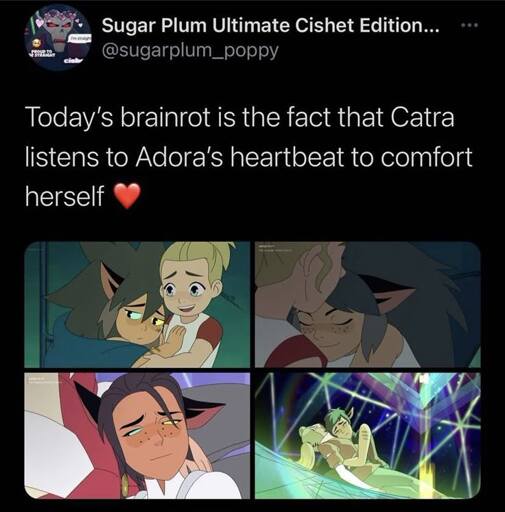This screenshot has height=512, width=505.
Task: Click the red heart emoji after 'herself'
Action: click(x=127, y=196)
